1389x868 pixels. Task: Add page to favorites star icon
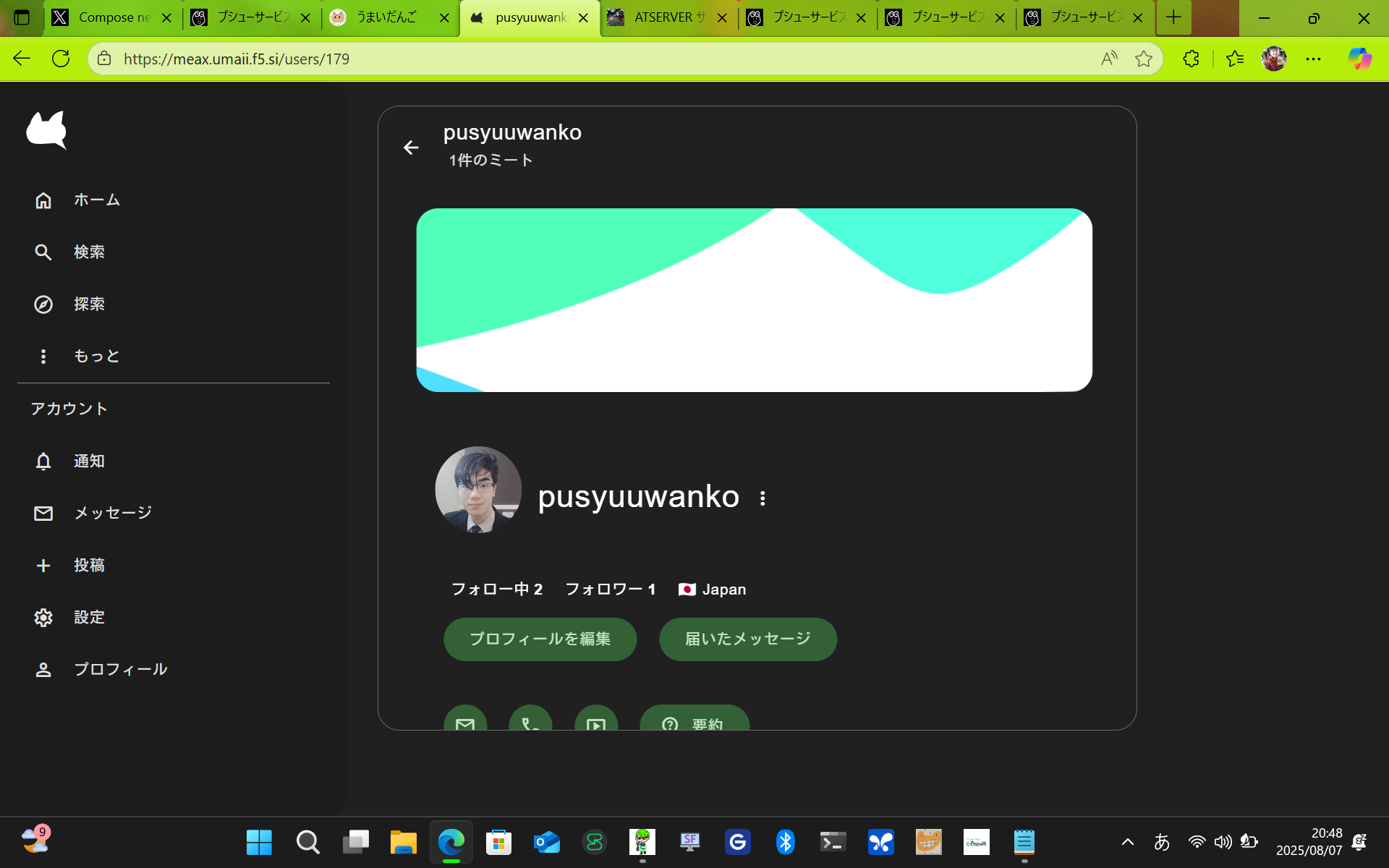[x=1143, y=59]
